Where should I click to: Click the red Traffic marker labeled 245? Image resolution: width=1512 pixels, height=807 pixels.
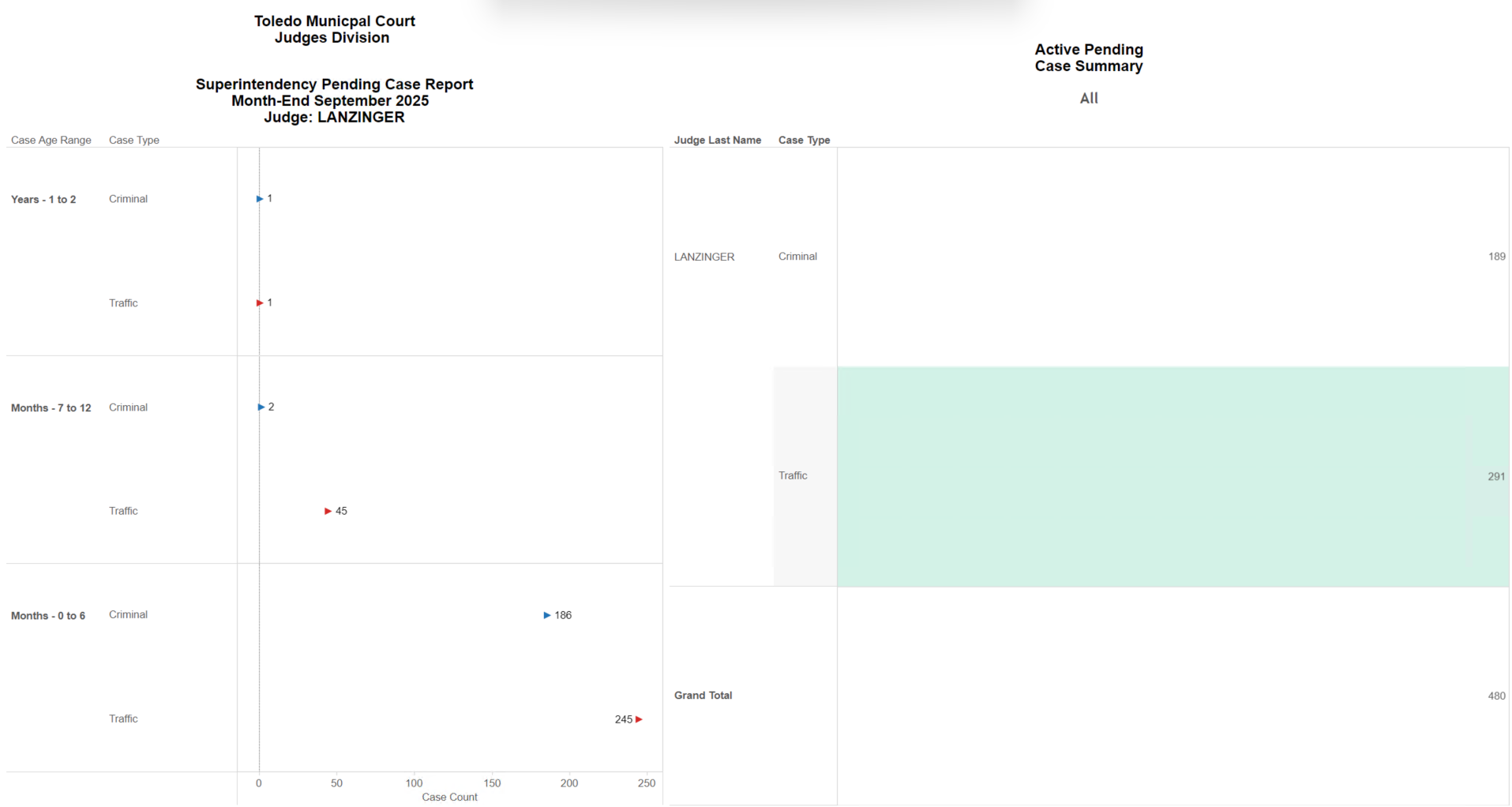pyautogui.click(x=639, y=719)
